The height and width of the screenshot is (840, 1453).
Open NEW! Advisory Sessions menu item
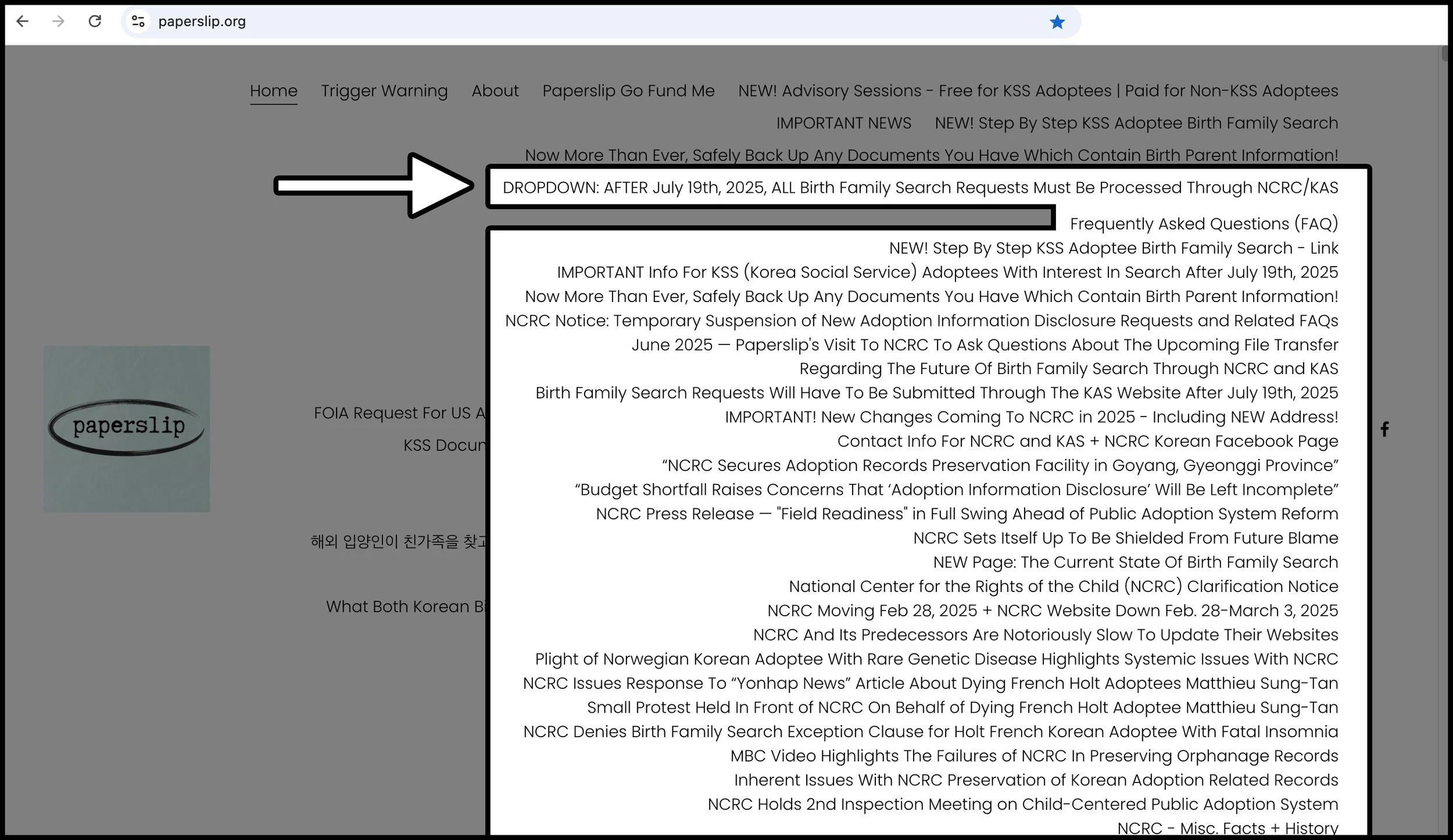[1038, 91]
